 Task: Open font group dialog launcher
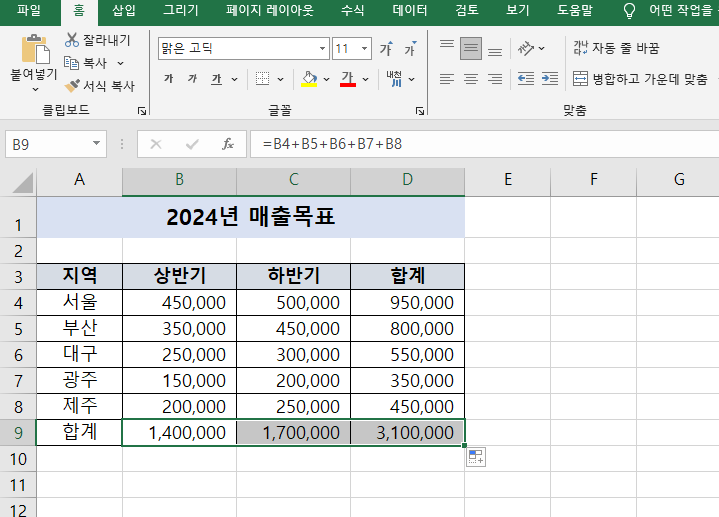click(x=420, y=111)
